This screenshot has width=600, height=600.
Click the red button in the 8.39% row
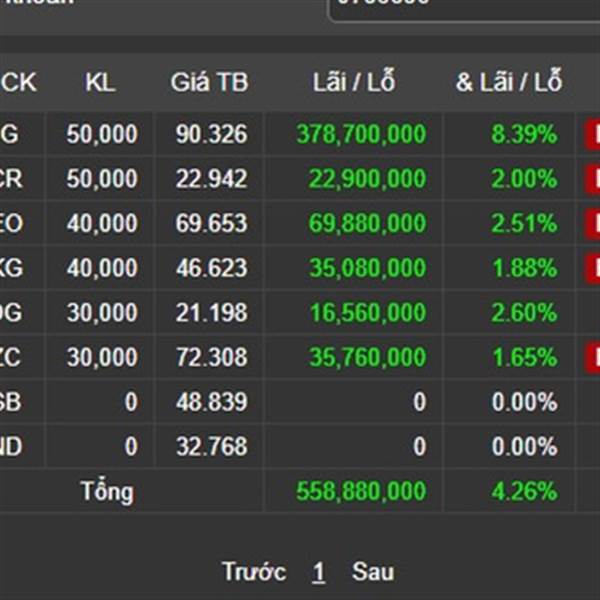pos(592,134)
